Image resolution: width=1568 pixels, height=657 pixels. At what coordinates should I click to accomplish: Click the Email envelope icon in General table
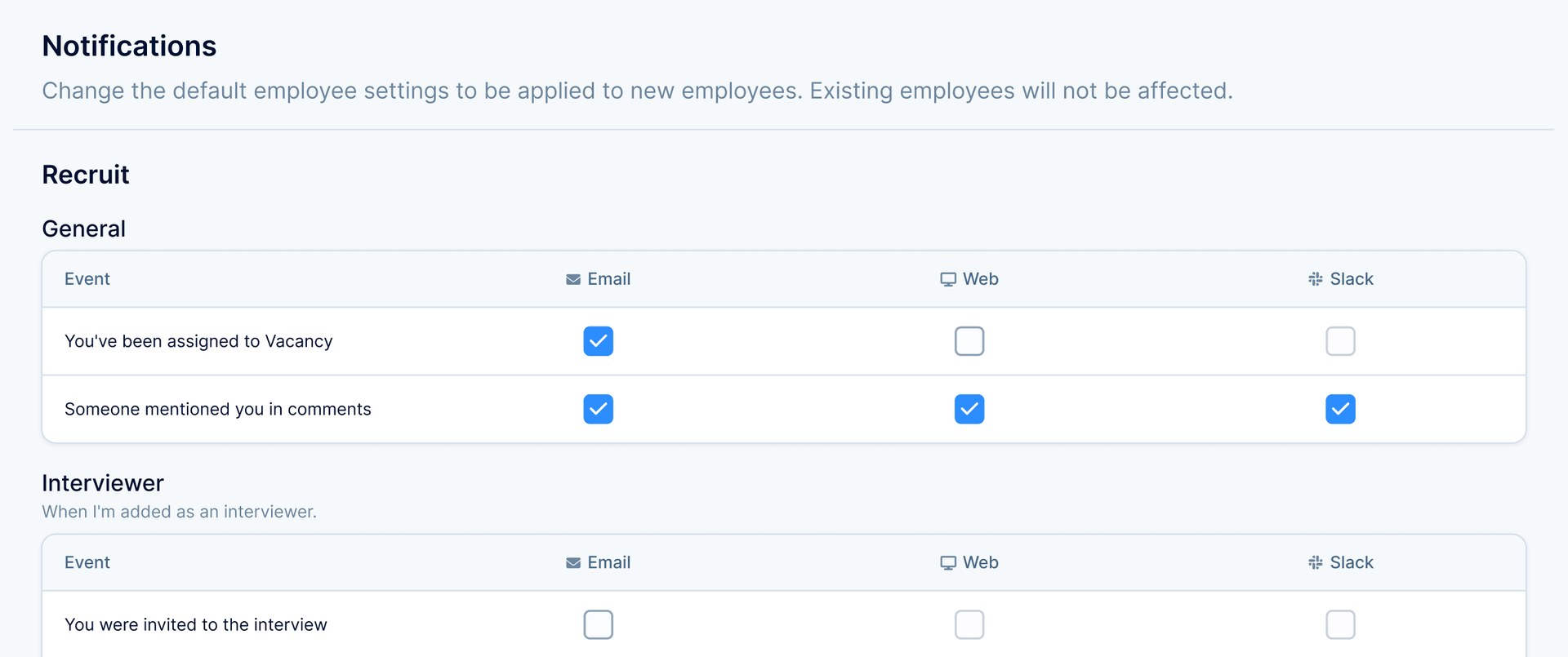573,279
